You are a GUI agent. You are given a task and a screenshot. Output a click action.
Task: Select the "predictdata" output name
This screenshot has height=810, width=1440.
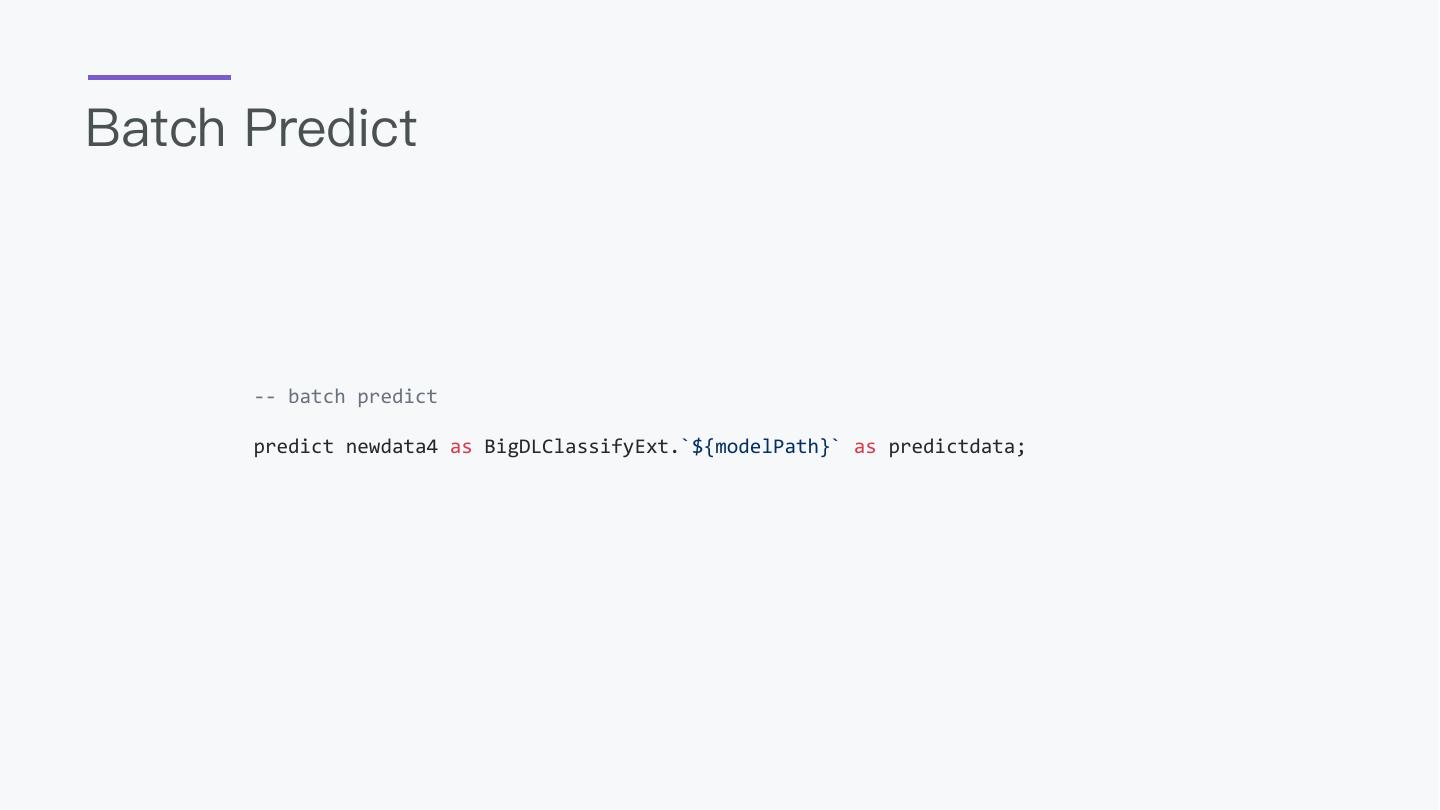(951, 447)
